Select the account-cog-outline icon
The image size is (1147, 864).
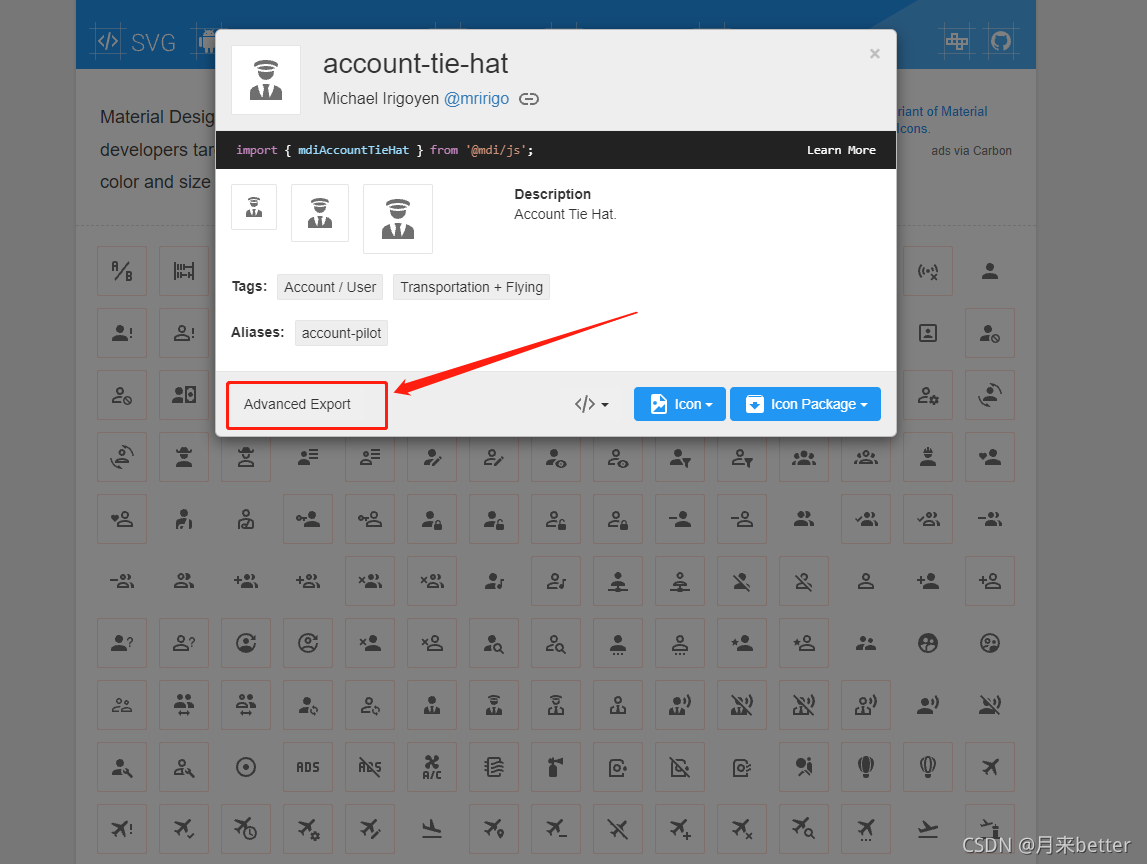coord(928,395)
